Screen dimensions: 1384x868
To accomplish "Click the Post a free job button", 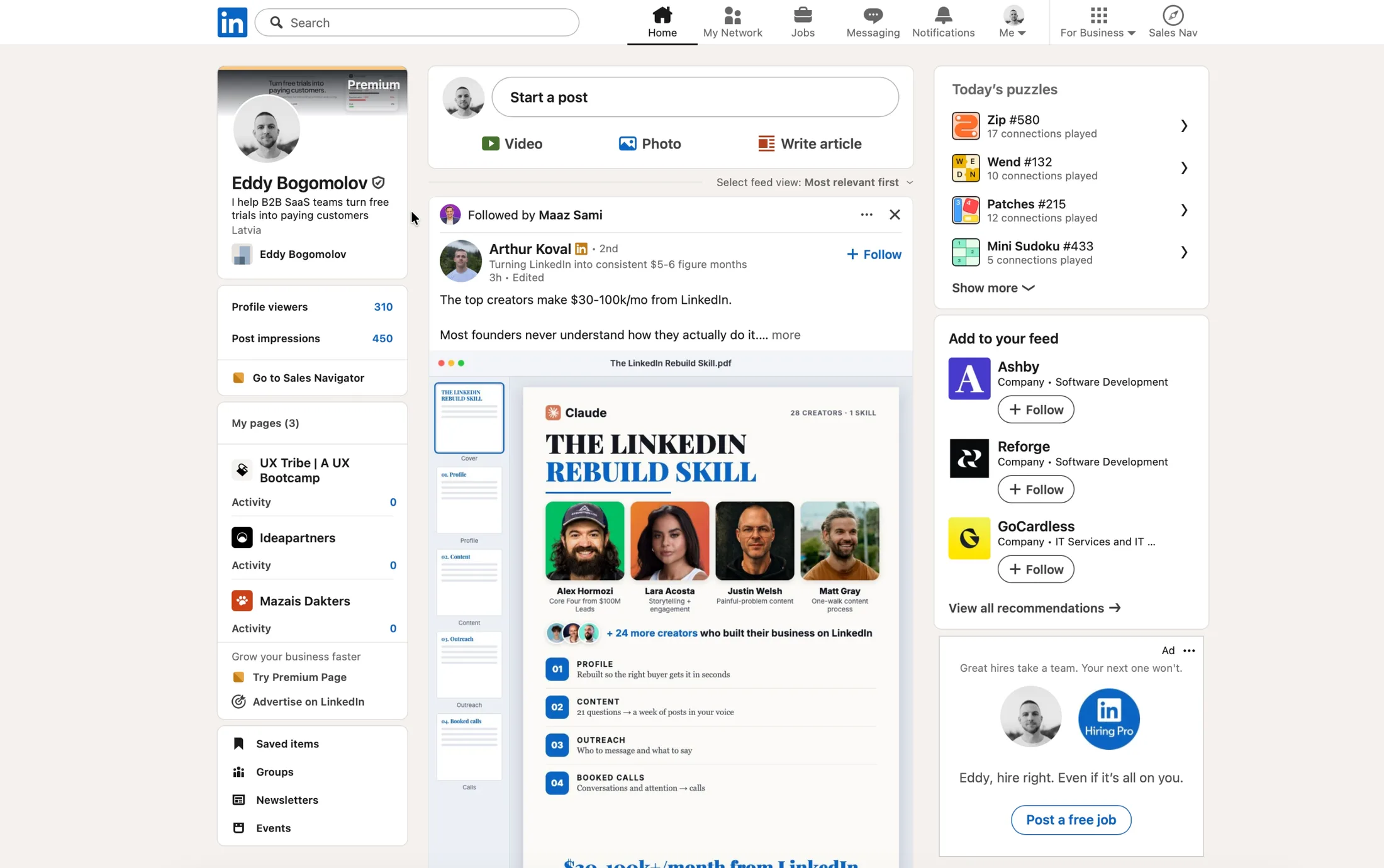I will pos(1071,820).
